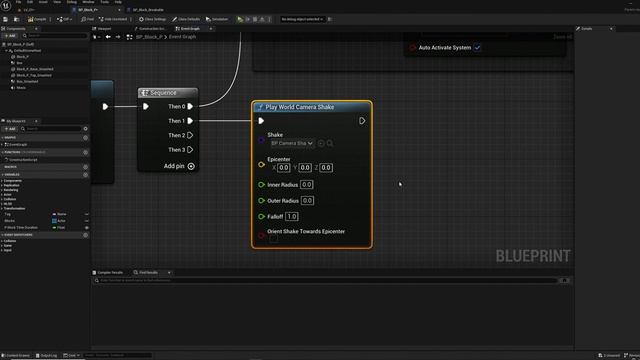Click the Simulation button
Viewport: 640px width, 360px height.
(217, 19)
